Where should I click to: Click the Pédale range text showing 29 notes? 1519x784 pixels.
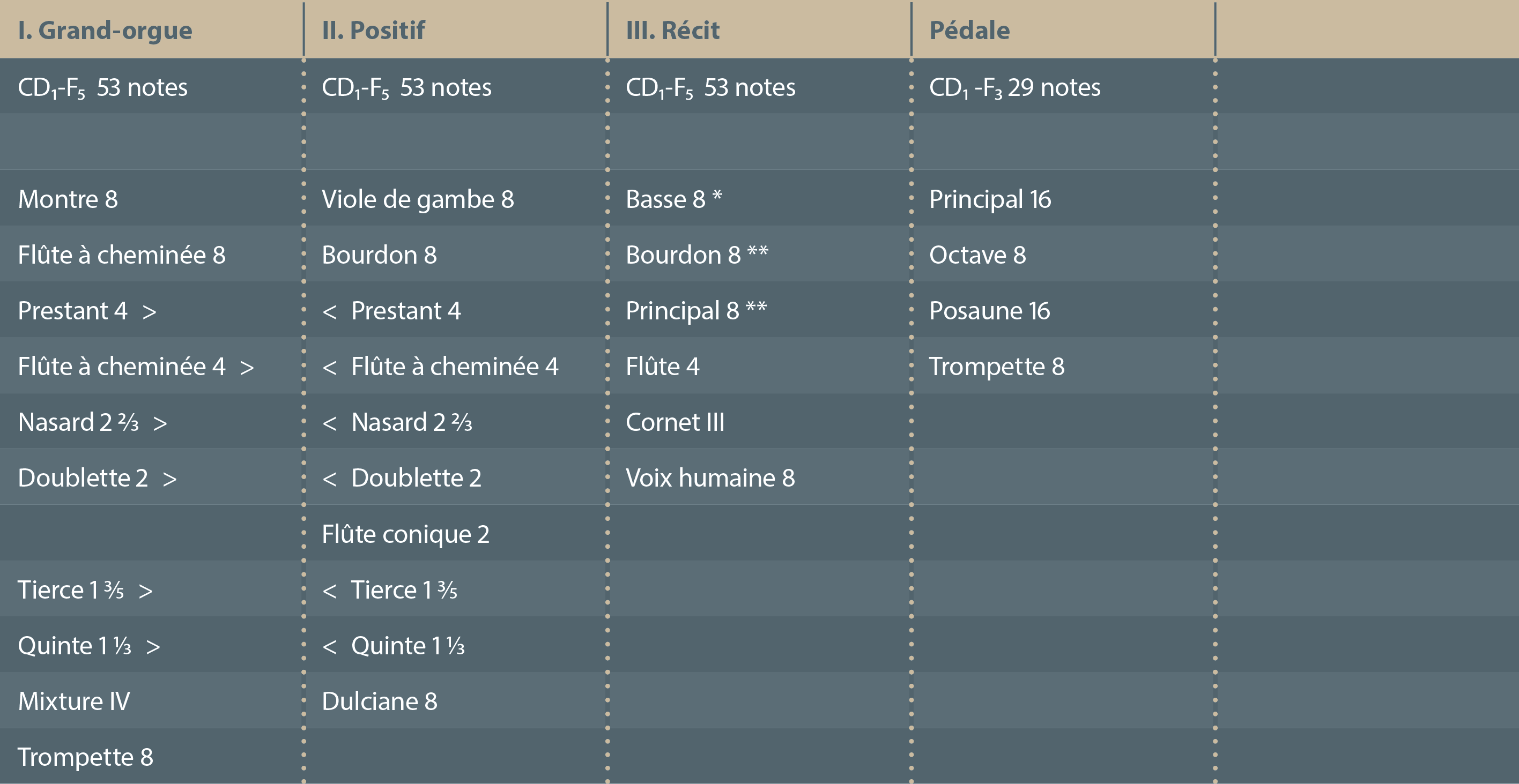pyautogui.click(x=1014, y=87)
